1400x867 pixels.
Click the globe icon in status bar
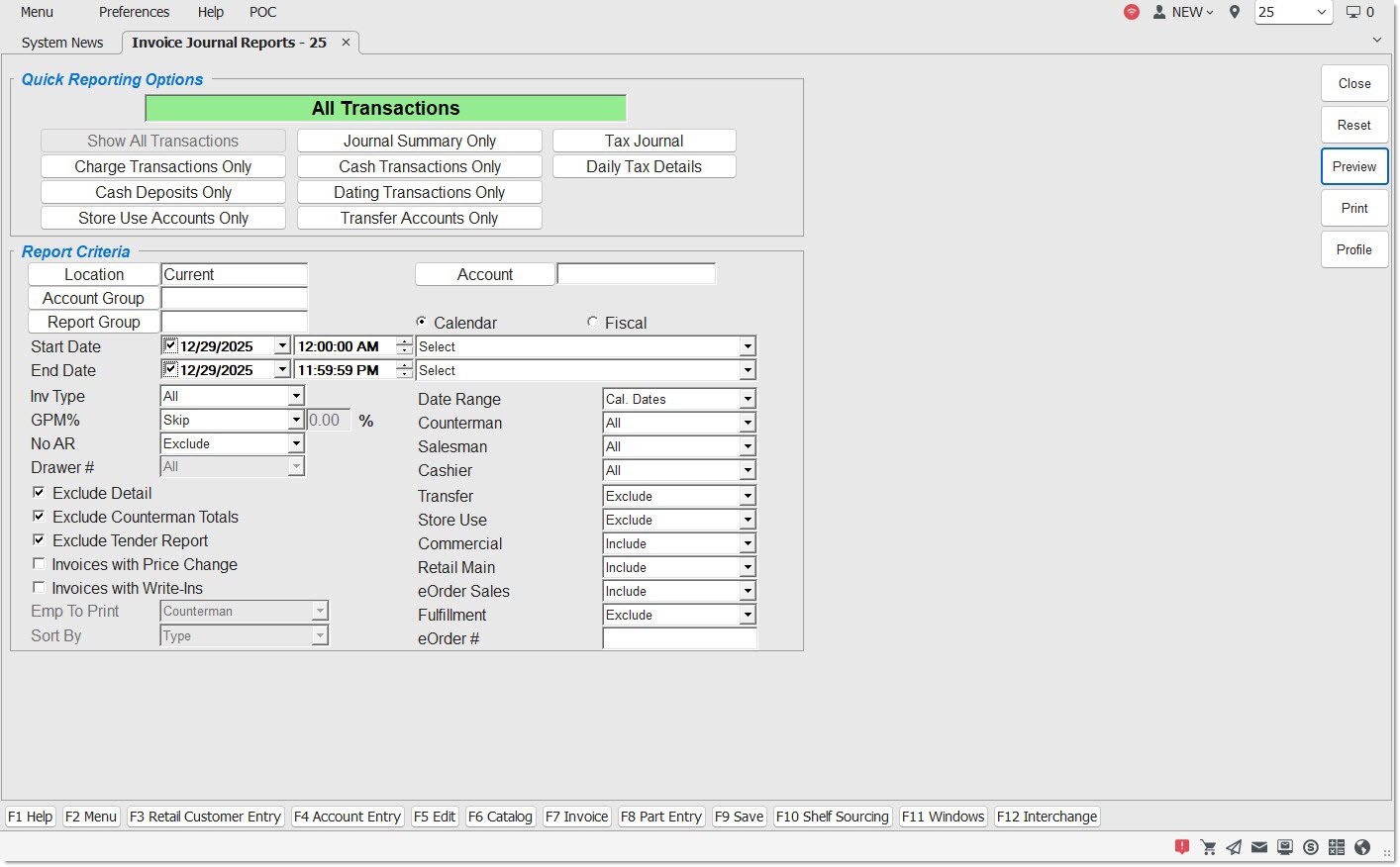point(1362,847)
